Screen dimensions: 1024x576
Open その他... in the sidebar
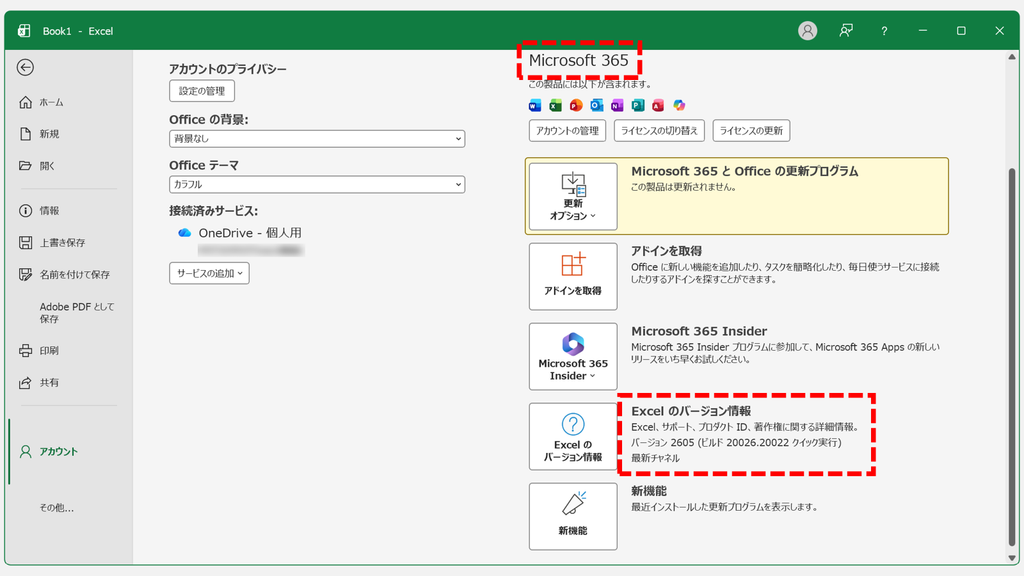click(56, 507)
